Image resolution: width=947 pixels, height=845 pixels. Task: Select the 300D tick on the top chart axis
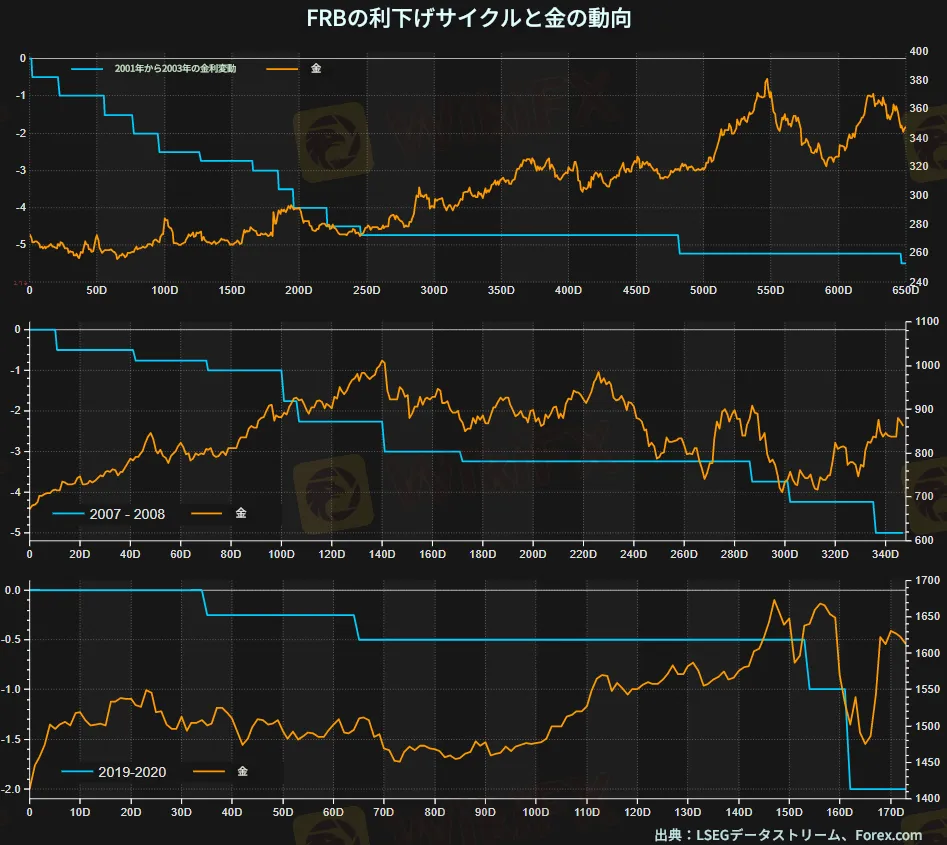coord(433,290)
